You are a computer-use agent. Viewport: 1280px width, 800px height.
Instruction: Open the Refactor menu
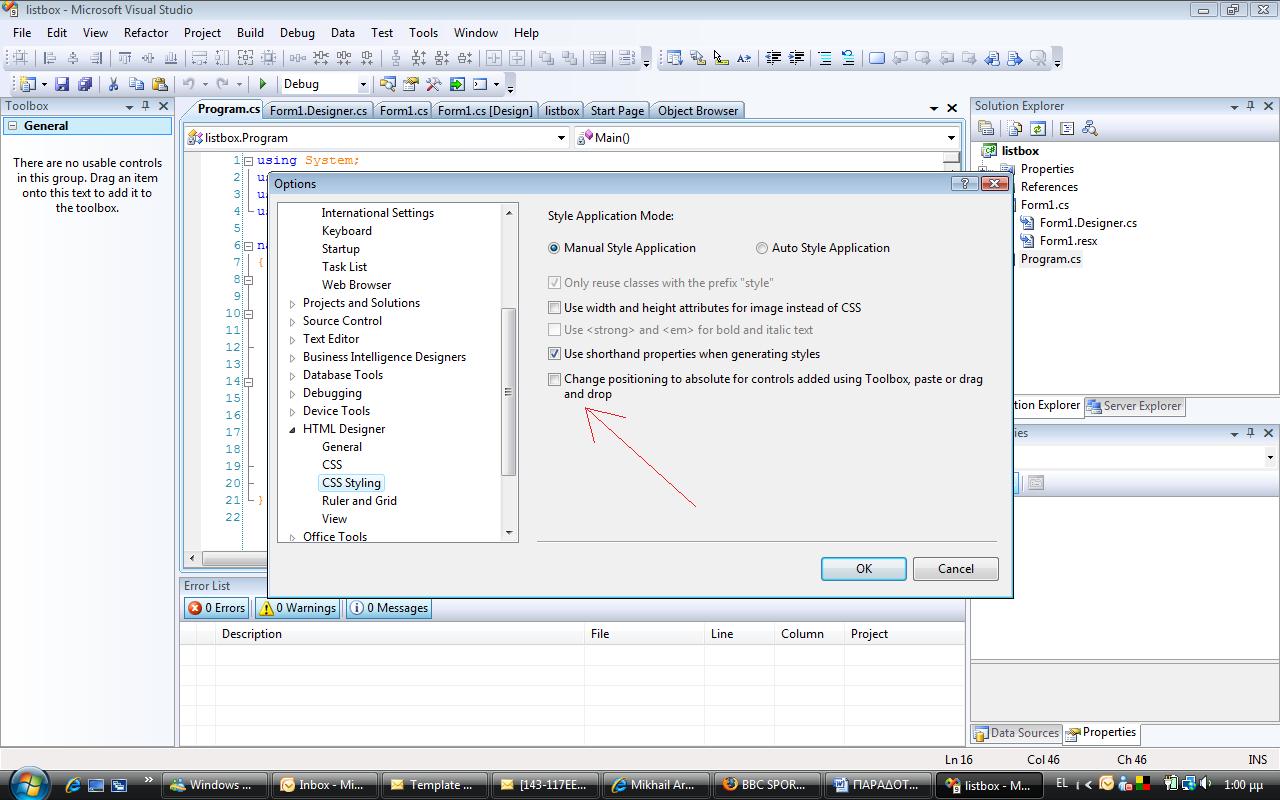[x=146, y=33]
